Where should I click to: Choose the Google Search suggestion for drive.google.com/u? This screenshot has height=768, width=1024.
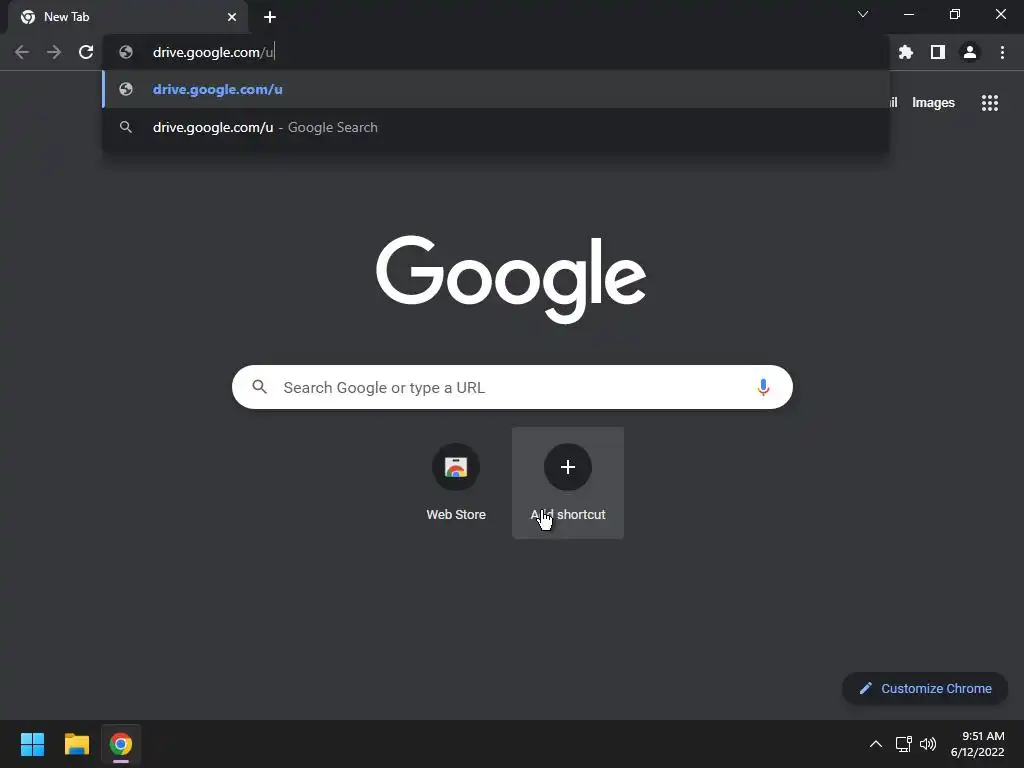pyautogui.click(x=496, y=127)
